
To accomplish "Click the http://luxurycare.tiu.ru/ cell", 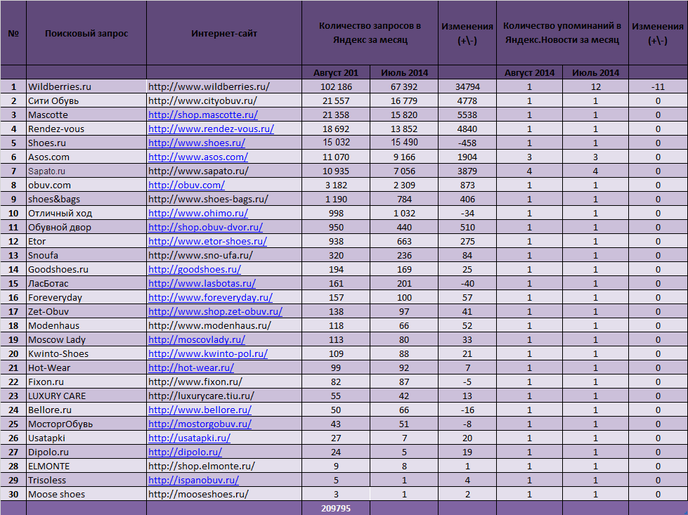I will coord(224,396).
